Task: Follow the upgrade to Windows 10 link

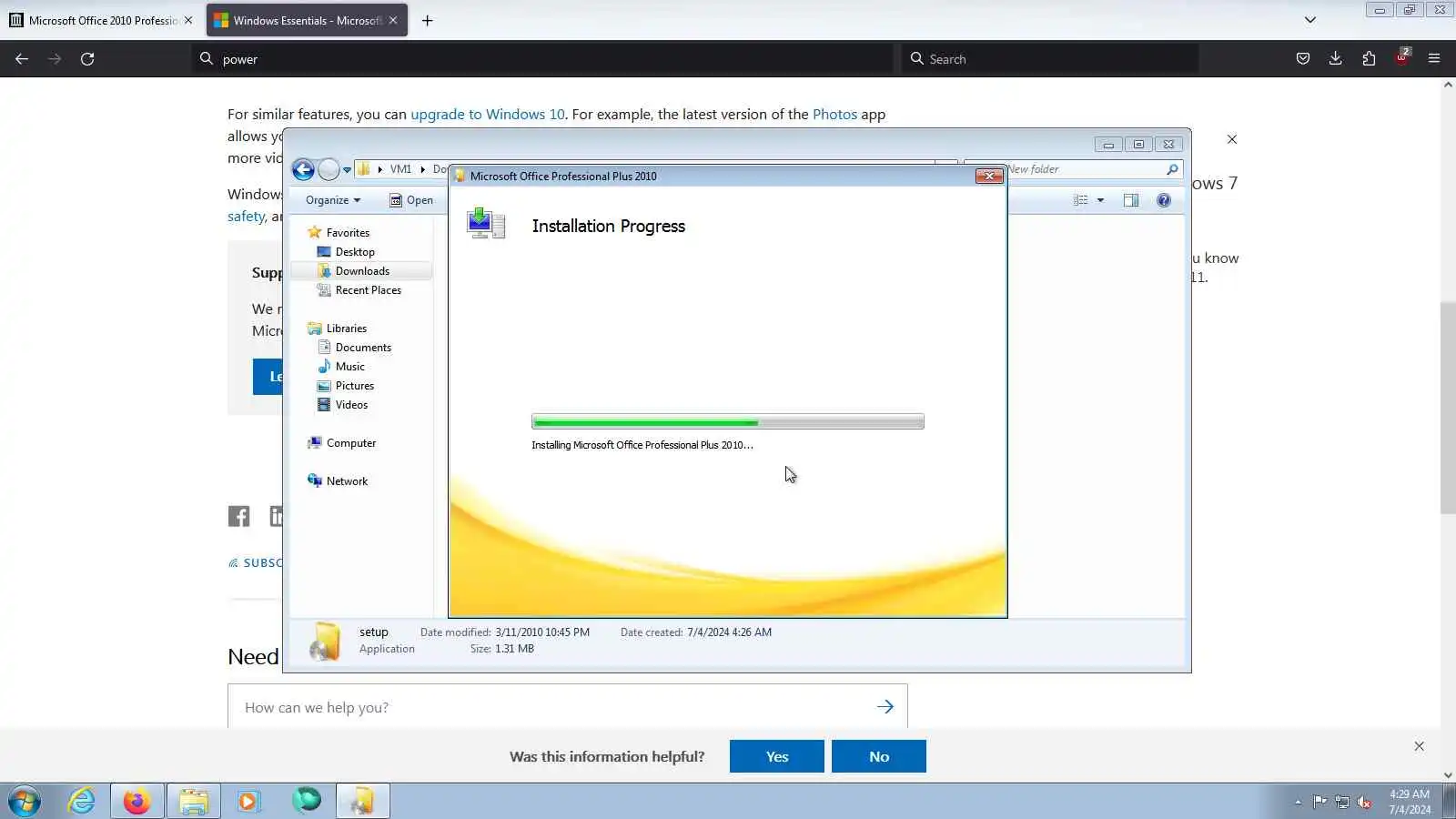Action: (x=488, y=115)
